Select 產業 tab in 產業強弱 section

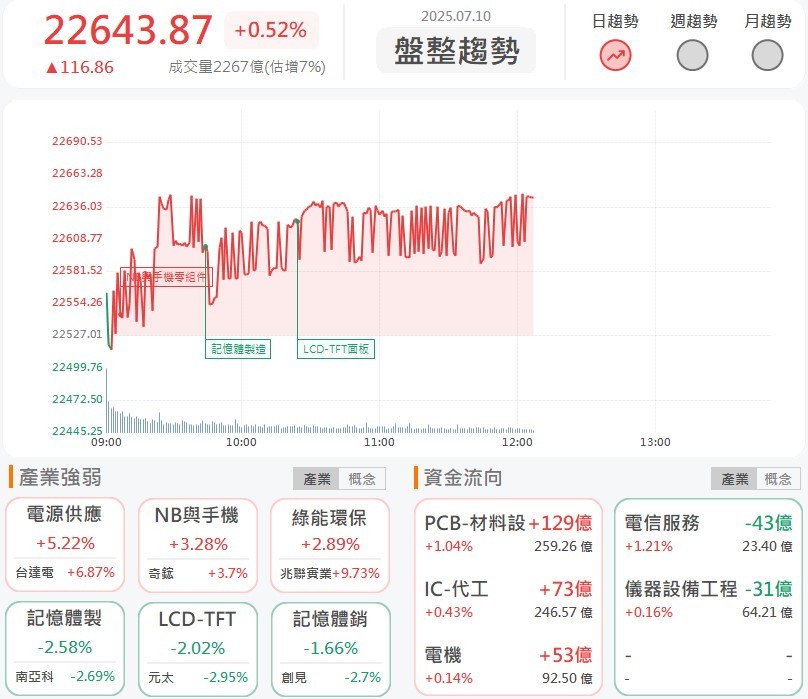pyautogui.click(x=316, y=479)
